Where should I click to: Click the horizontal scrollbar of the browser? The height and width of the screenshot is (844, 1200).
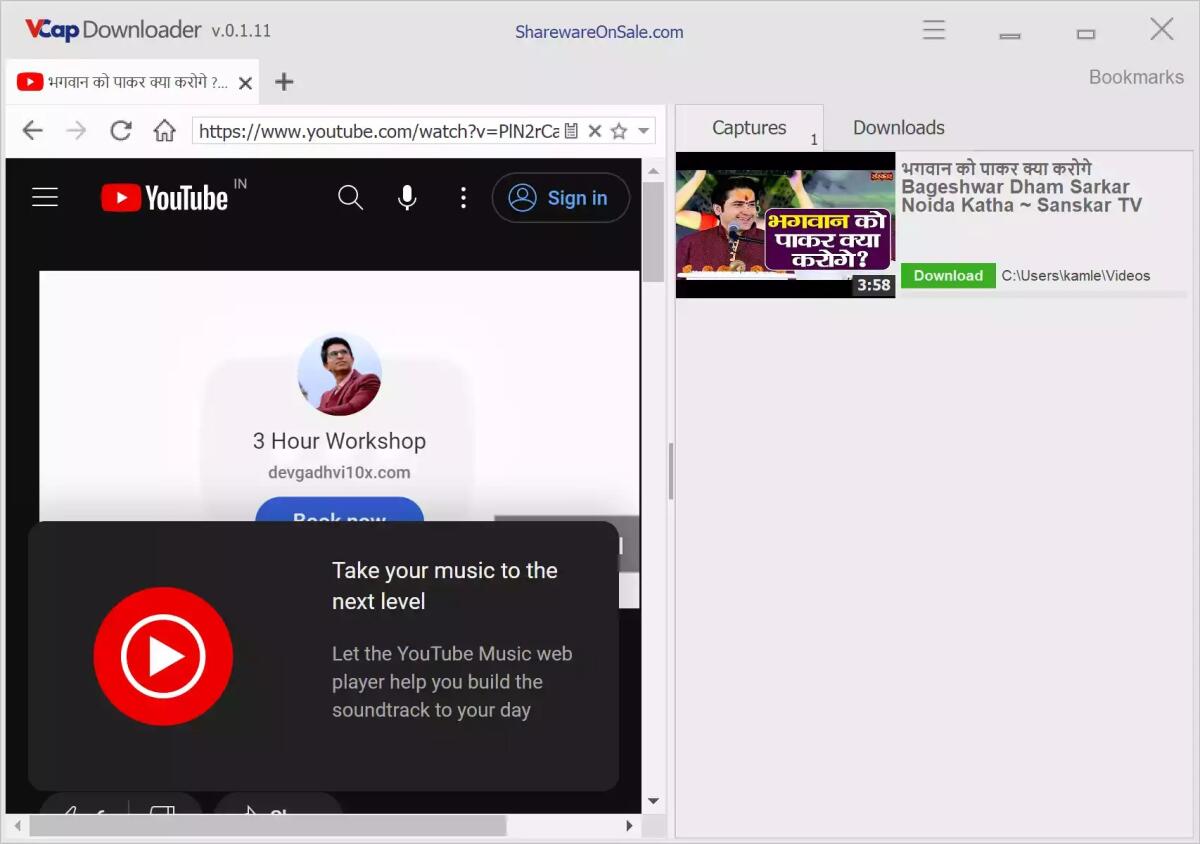point(267,826)
